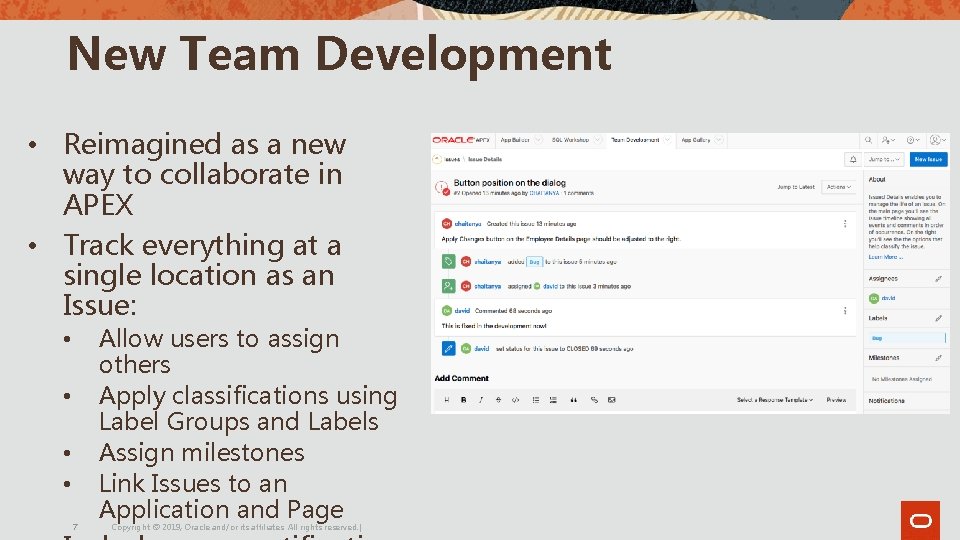The height and width of the screenshot is (540, 960).
Task: Apply strikethrough in the comment editor
Action: coord(498,400)
